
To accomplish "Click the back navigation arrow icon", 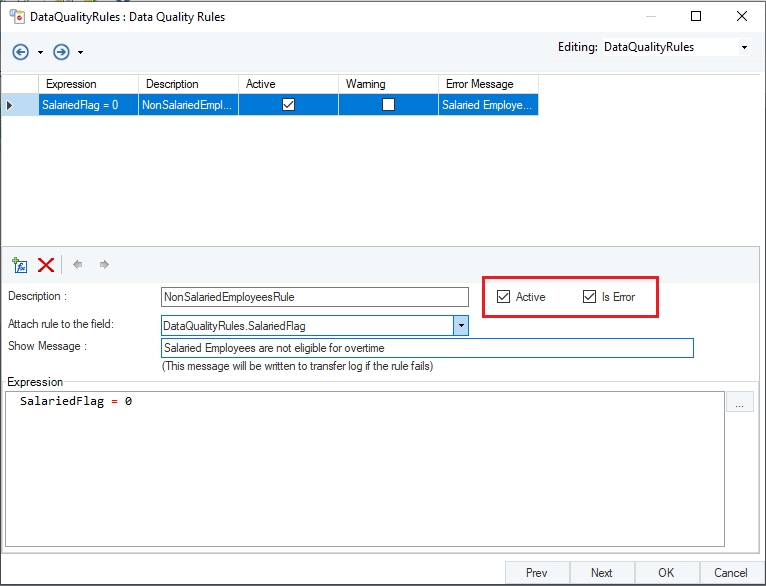I will 21,51.
